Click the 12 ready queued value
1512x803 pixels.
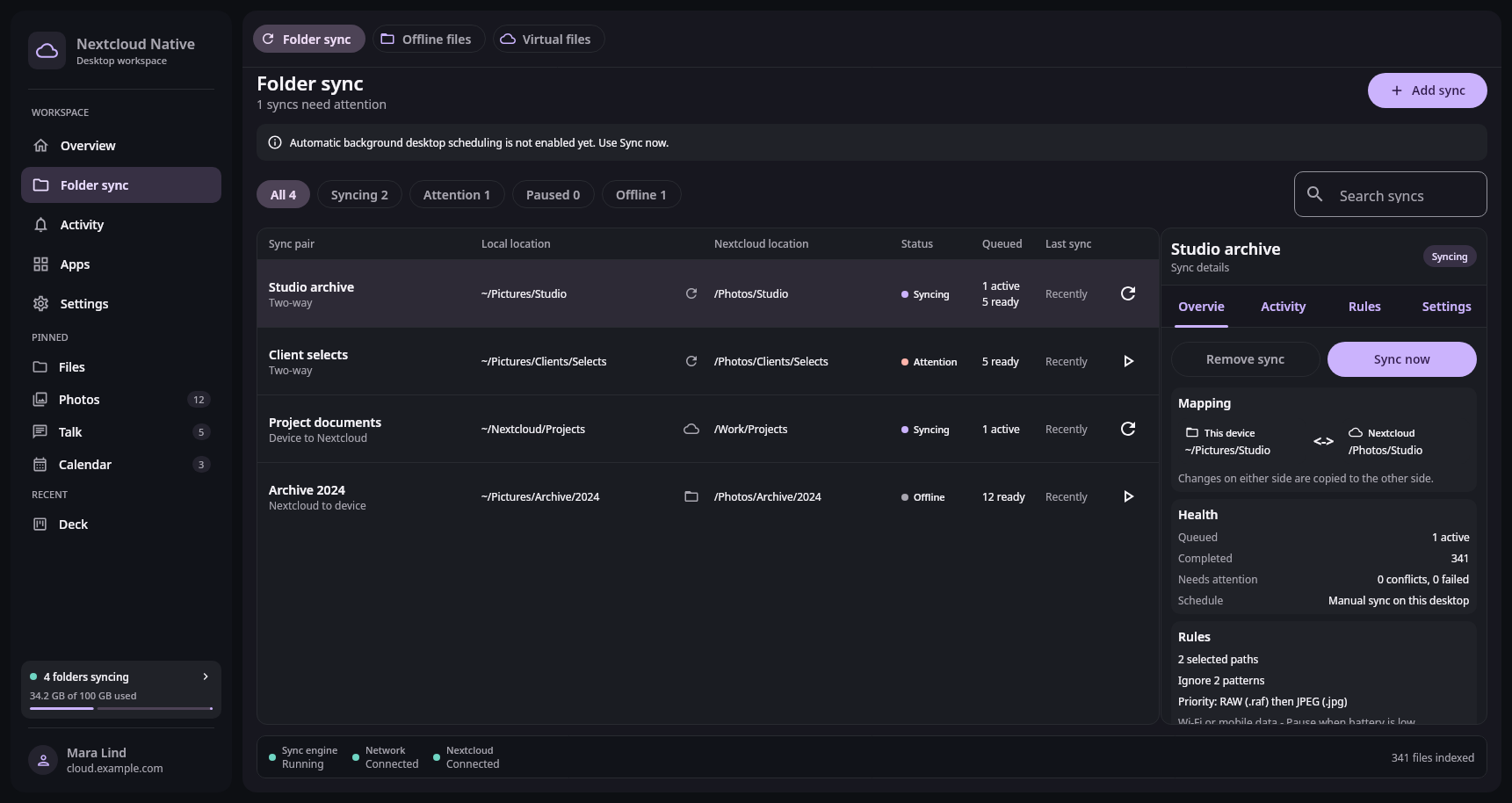coord(1003,496)
